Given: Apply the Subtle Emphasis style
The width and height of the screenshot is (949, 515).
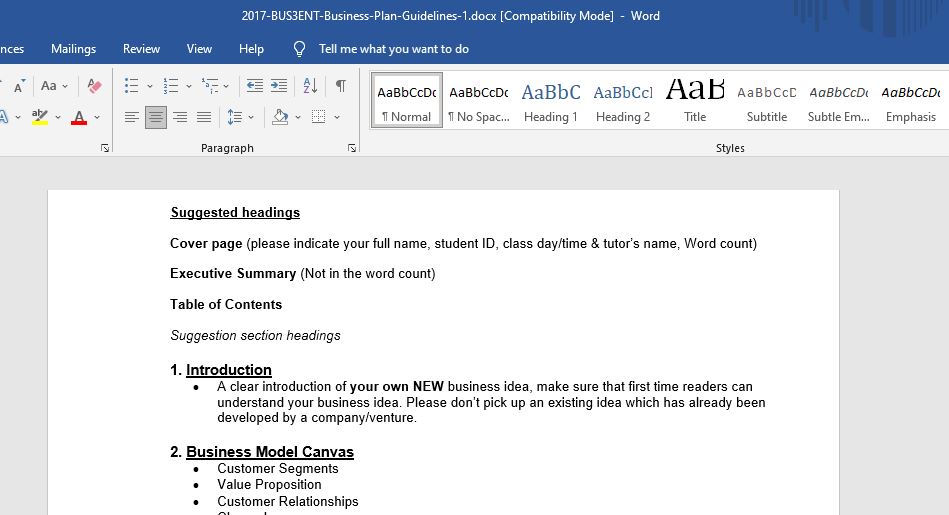Looking at the screenshot, I should tap(839, 100).
